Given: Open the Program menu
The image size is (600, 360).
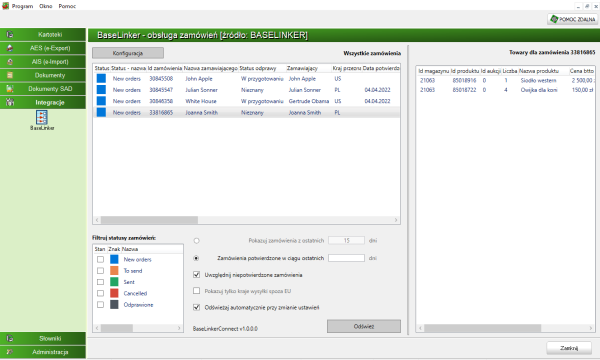Looking at the screenshot, I should point(22,6).
